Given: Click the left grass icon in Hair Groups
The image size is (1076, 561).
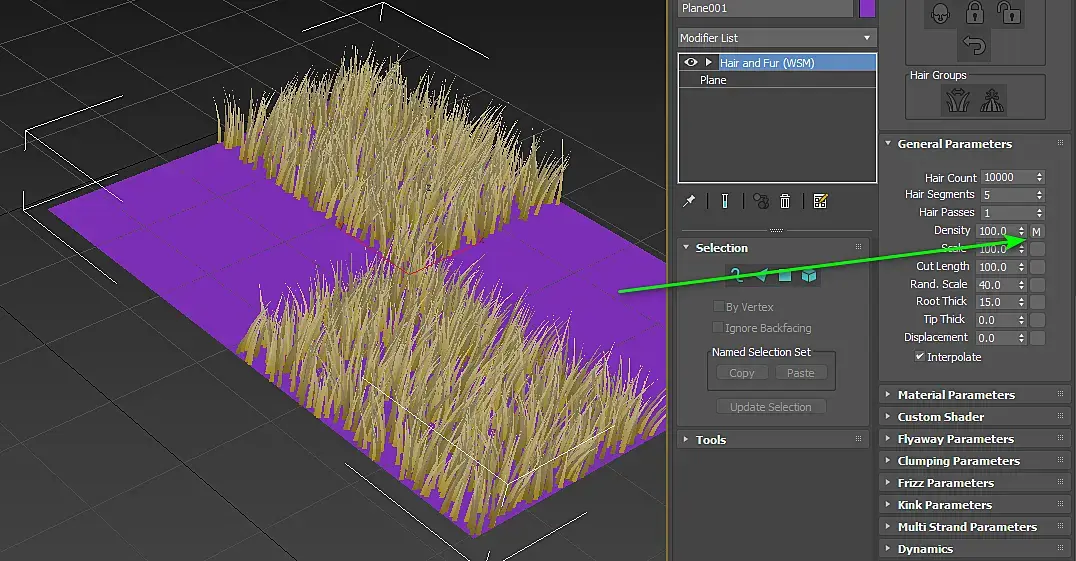Looking at the screenshot, I should [x=957, y=100].
